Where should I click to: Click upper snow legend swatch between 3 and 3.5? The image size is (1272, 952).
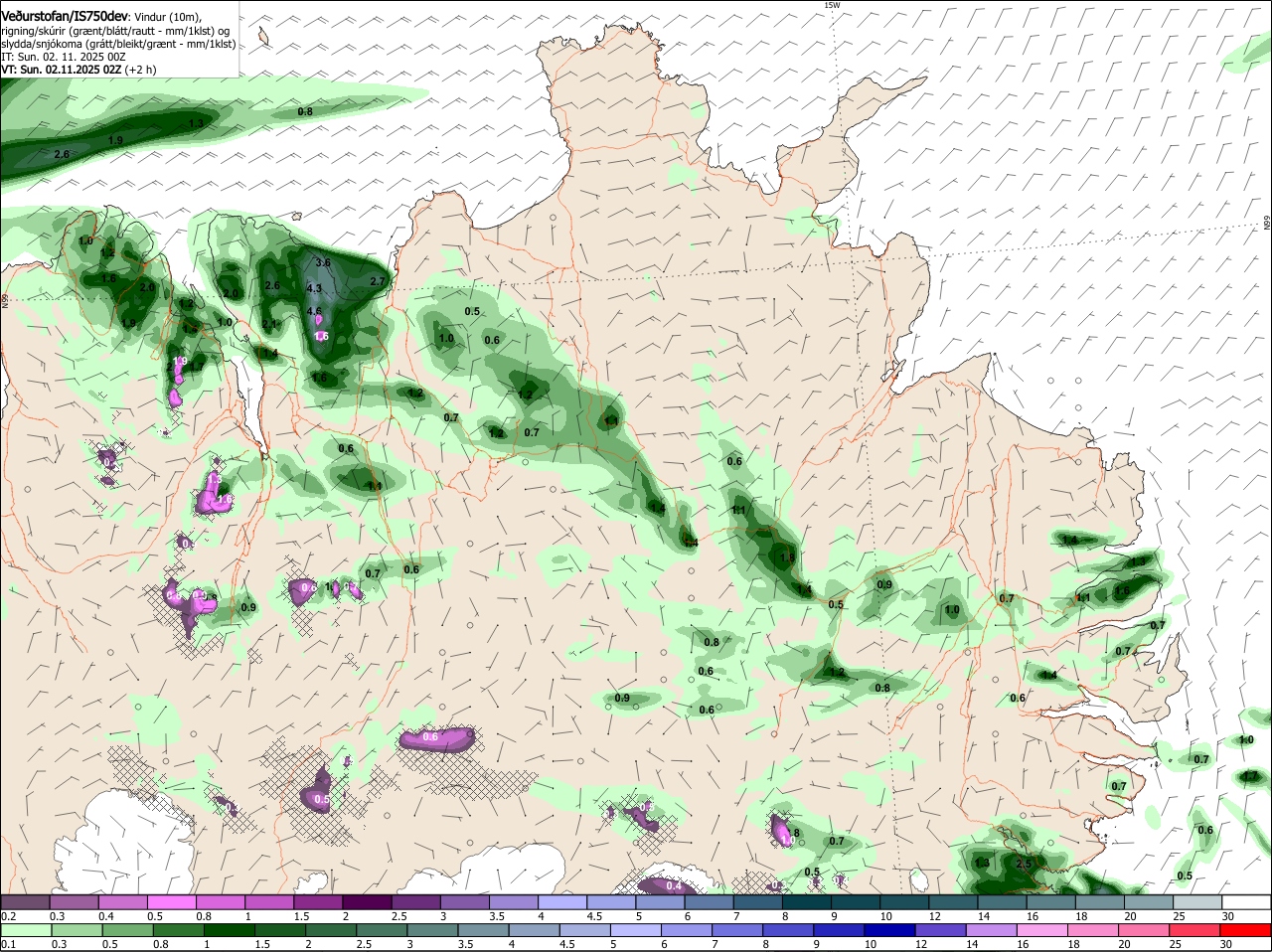[x=465, y=901]
